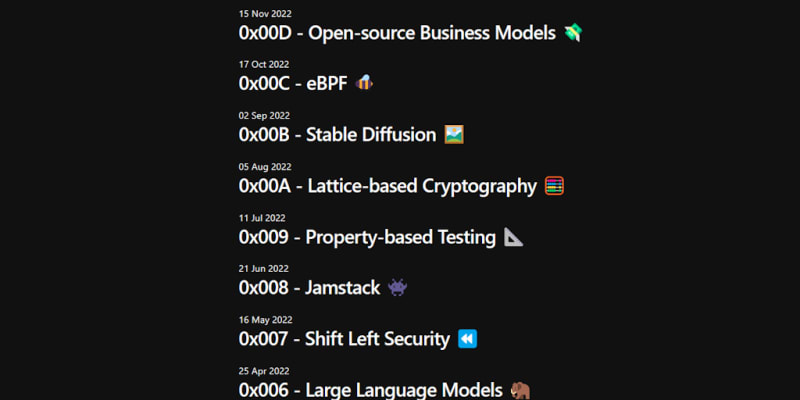Click the triangular ruler emoji icon

(513, 237)
